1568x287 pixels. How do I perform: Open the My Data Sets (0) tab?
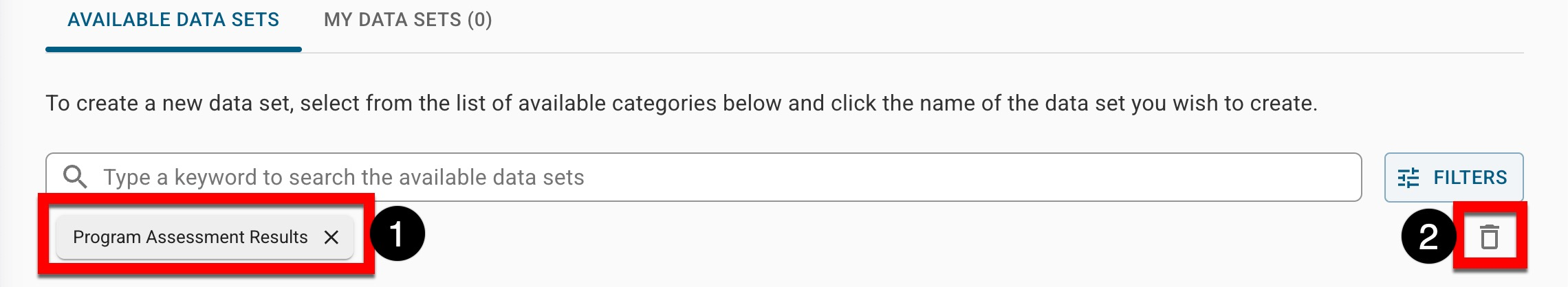[x=408, y=20]
